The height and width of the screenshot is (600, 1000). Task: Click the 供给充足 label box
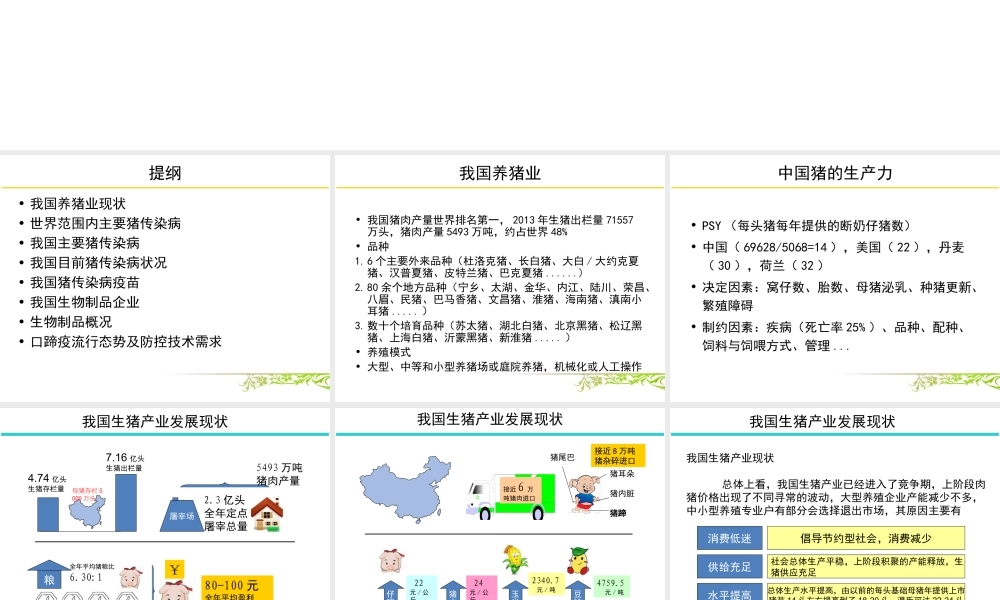(728, 567)
